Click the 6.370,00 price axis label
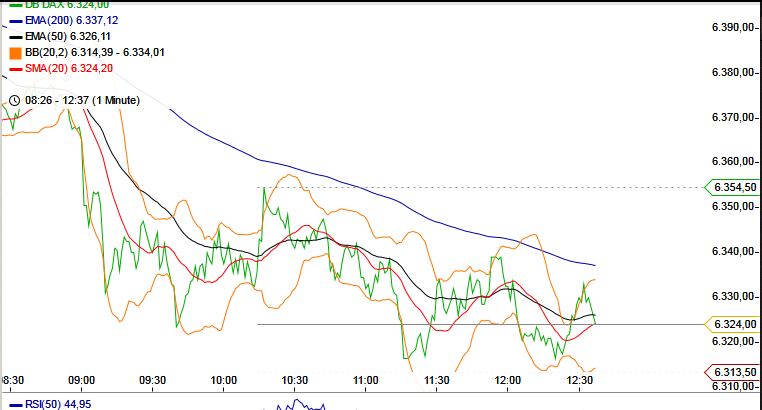 [733, 117]
